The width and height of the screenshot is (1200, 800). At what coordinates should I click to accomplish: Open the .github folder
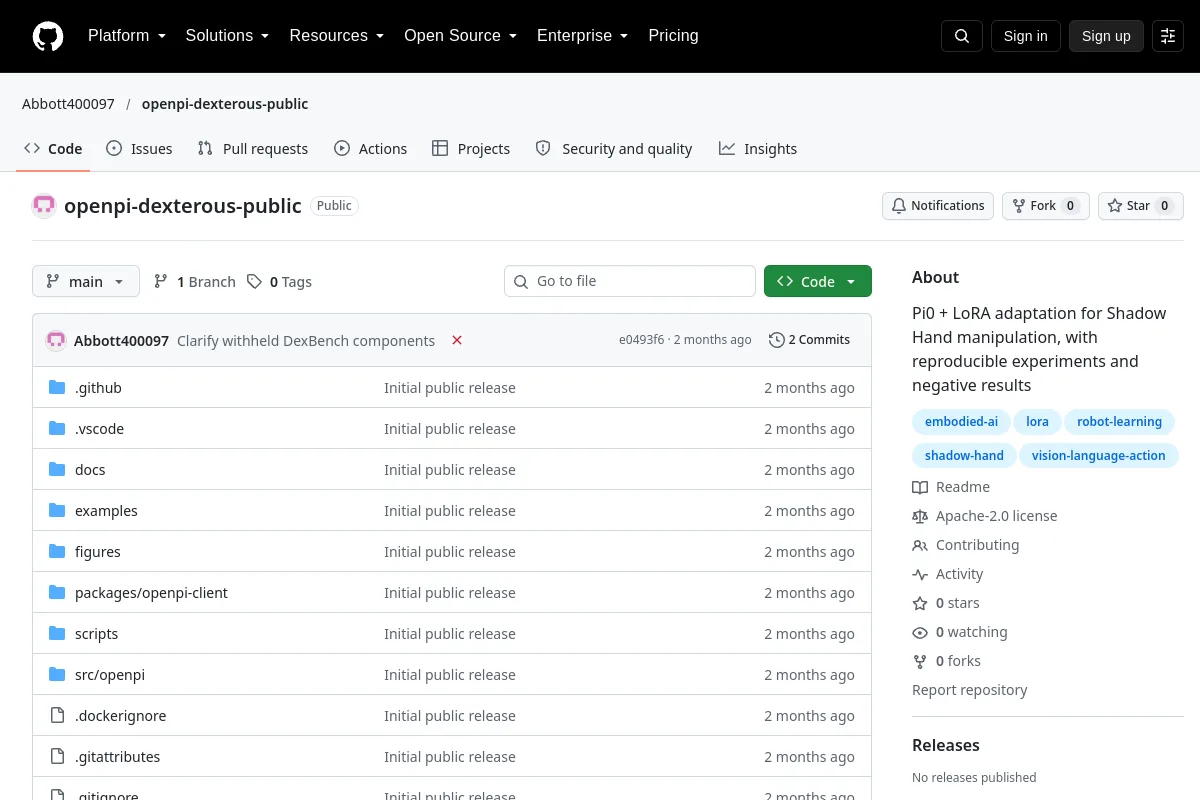98,388
